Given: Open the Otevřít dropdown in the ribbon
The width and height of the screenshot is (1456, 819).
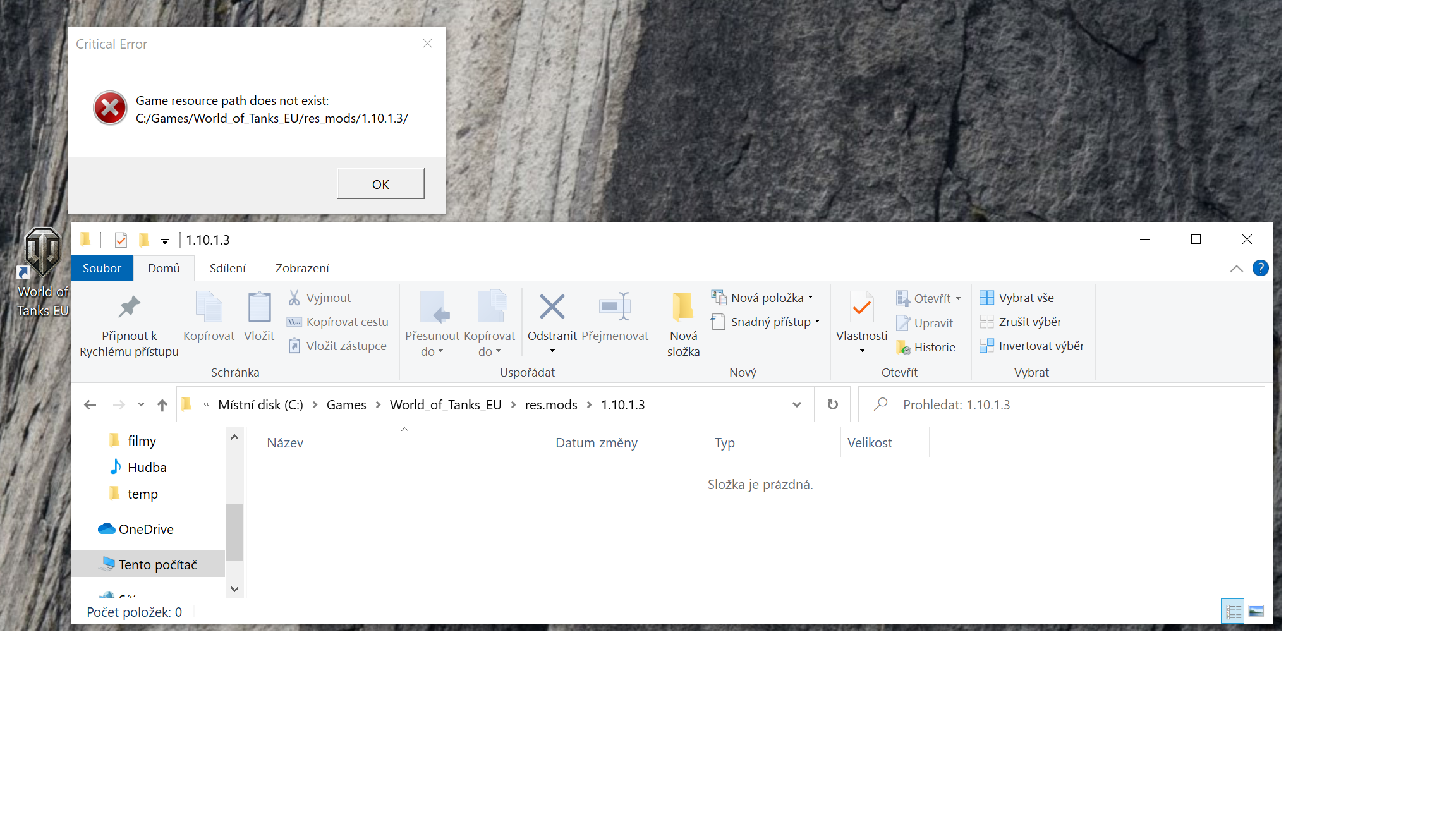Looking at the screenshot, I should click(928, 298).
